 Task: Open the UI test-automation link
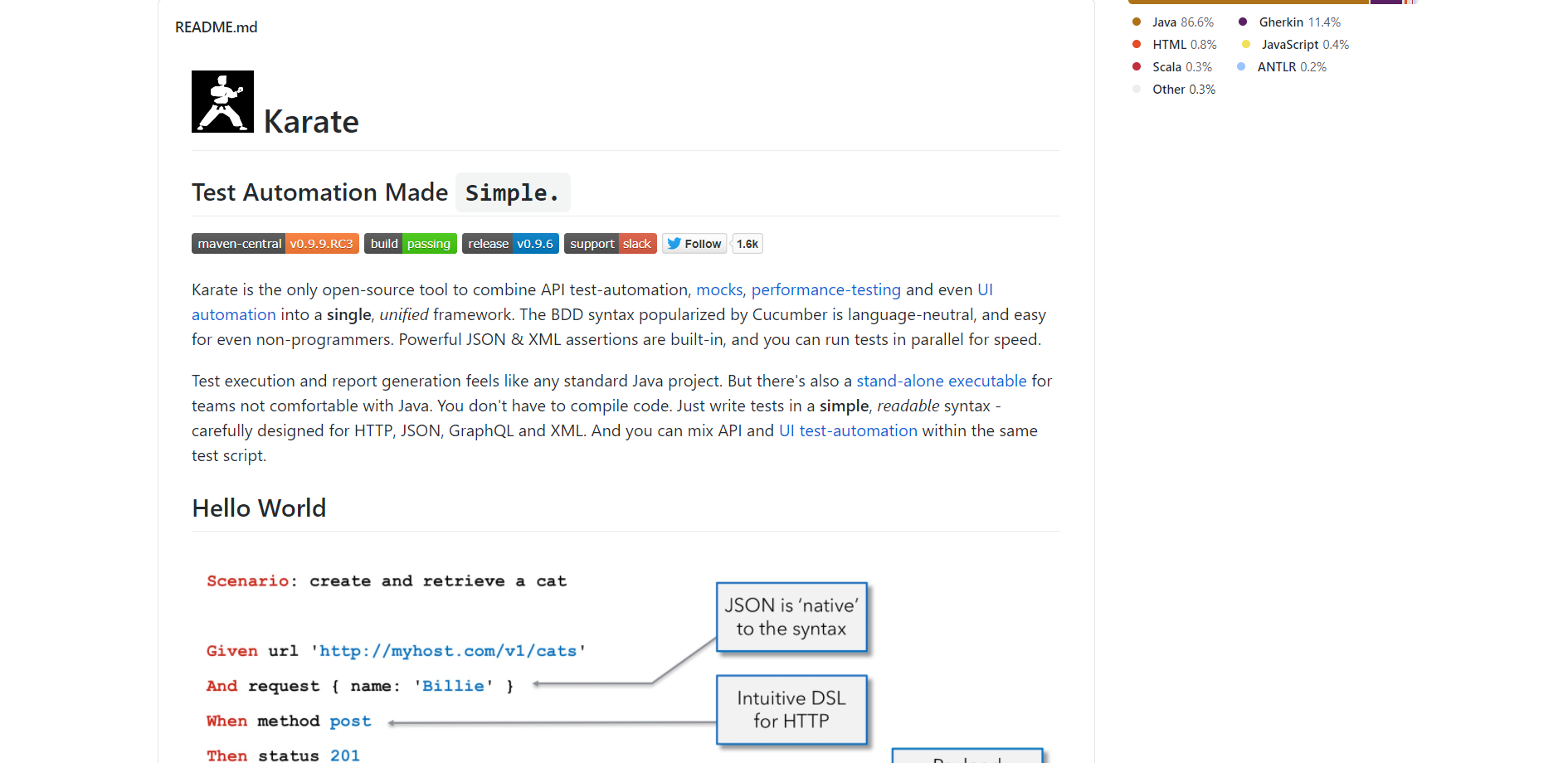pos(848,430)
